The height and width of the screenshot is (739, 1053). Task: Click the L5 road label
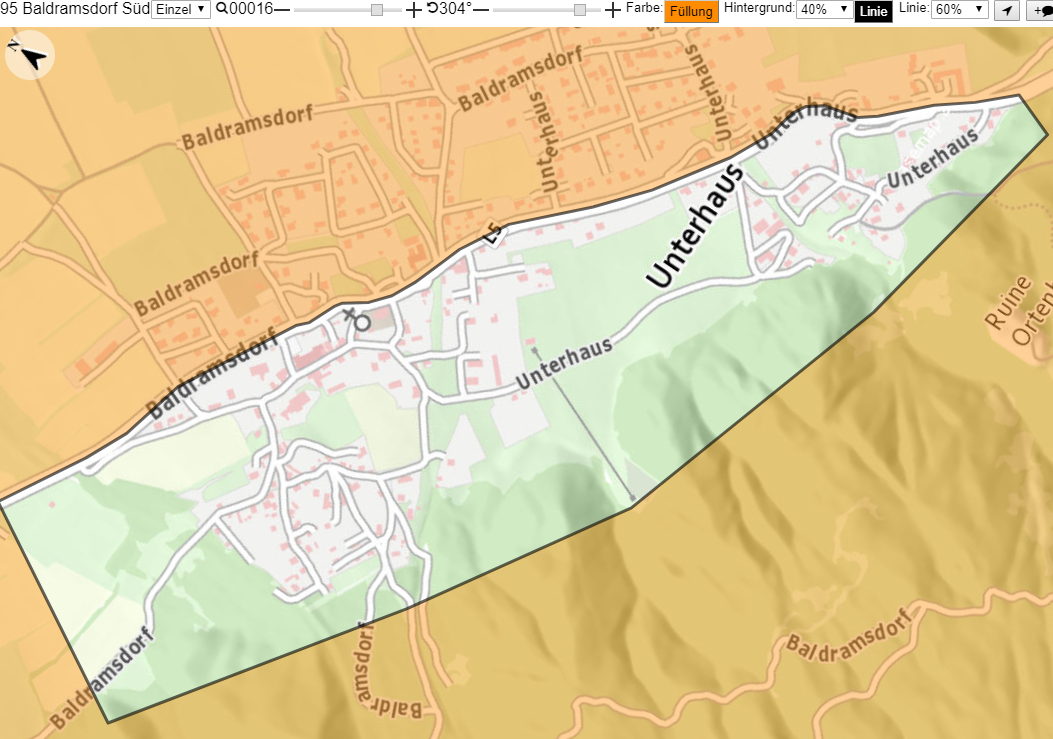pyautogui.click(x=493, y=235)
